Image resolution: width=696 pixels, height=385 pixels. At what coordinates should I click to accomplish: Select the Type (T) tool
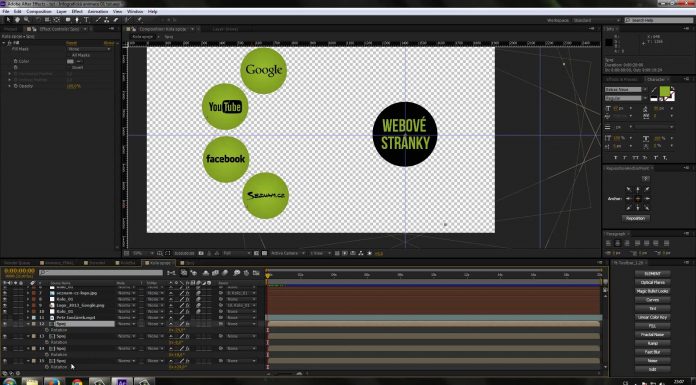point(86,20)
